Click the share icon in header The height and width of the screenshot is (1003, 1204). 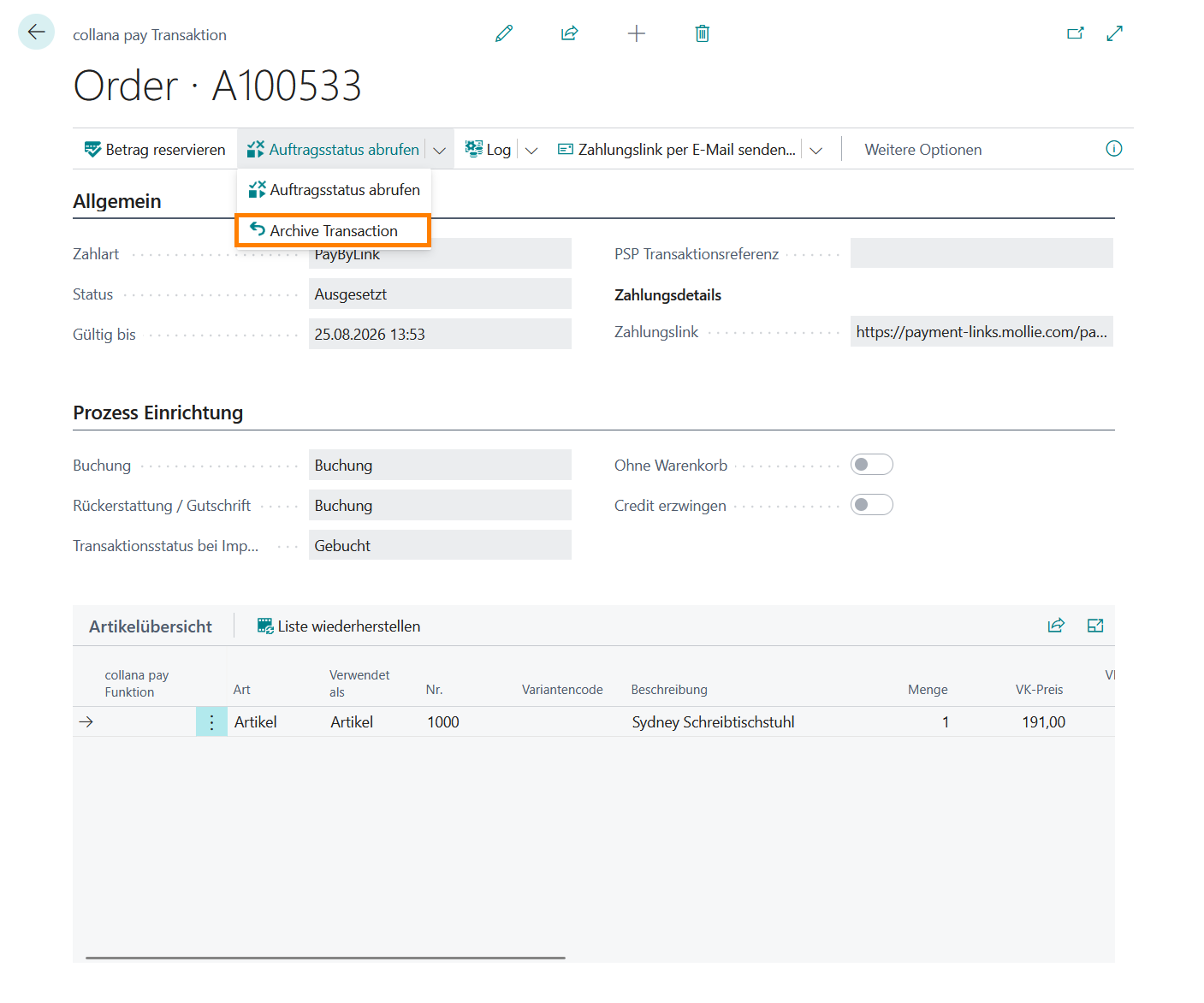[570, 33]
